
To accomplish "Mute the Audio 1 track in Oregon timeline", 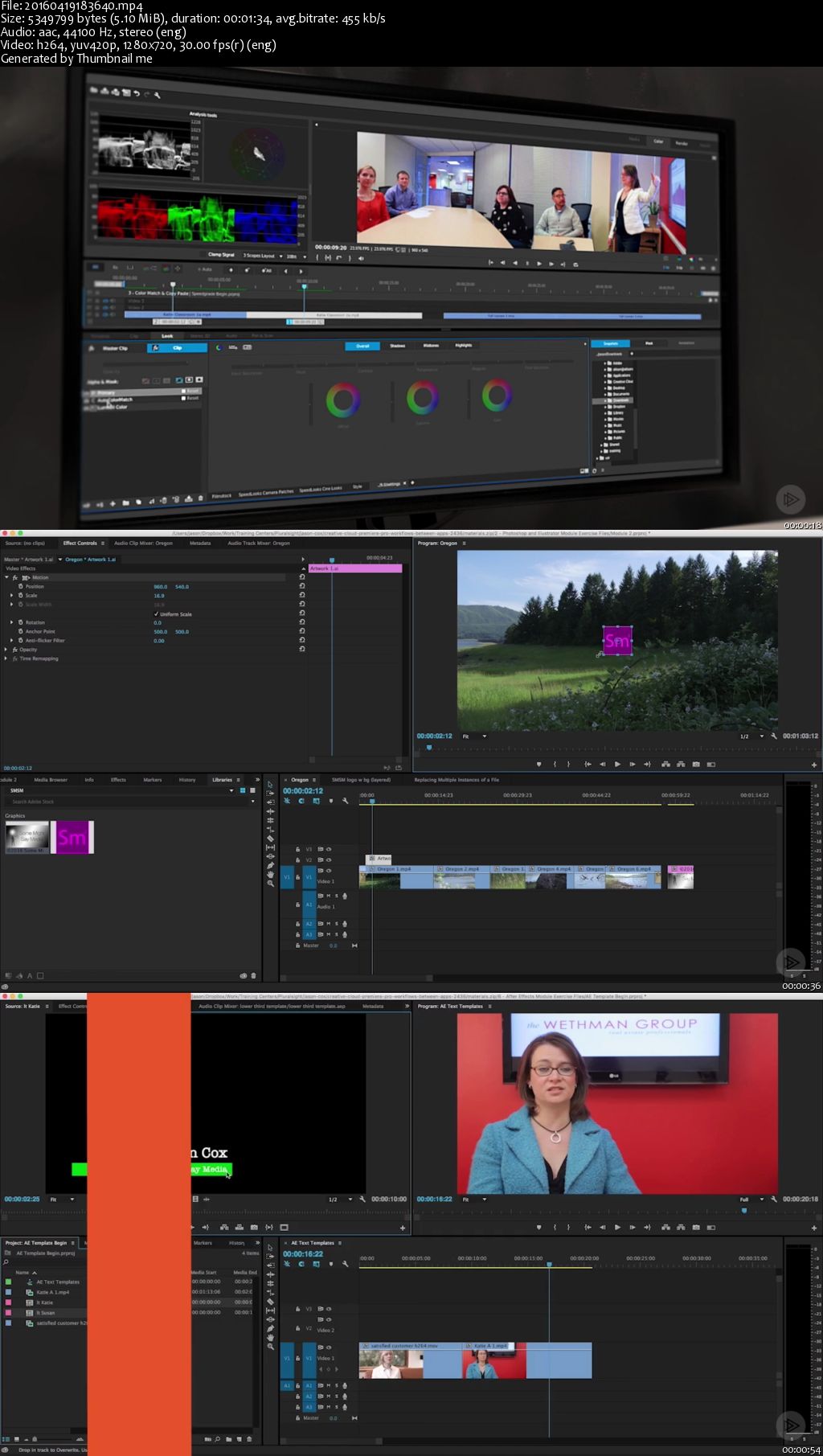I will tap(328, 896).
